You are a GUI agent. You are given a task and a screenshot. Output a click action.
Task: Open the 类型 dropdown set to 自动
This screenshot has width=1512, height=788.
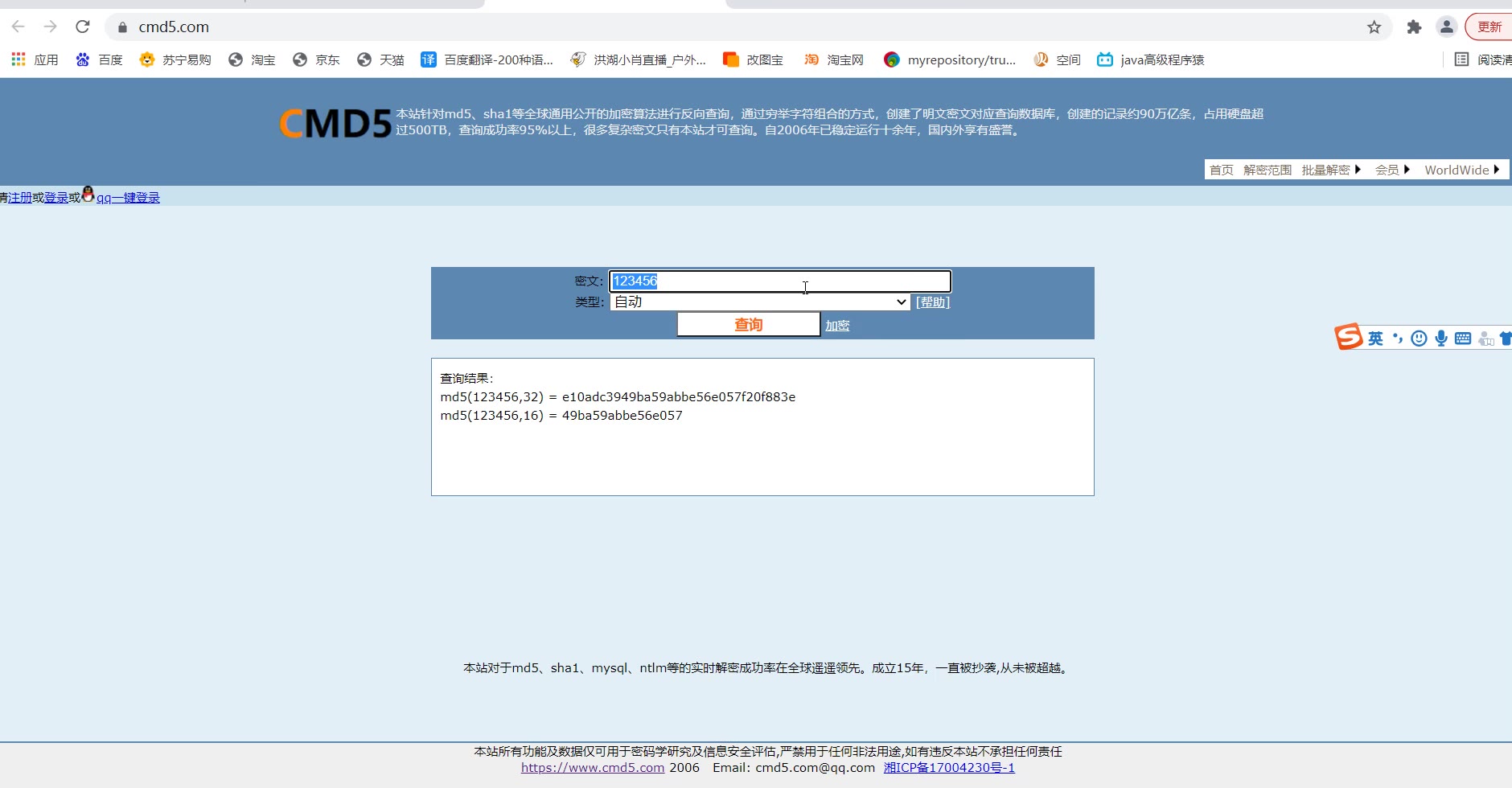click(760, 302)
